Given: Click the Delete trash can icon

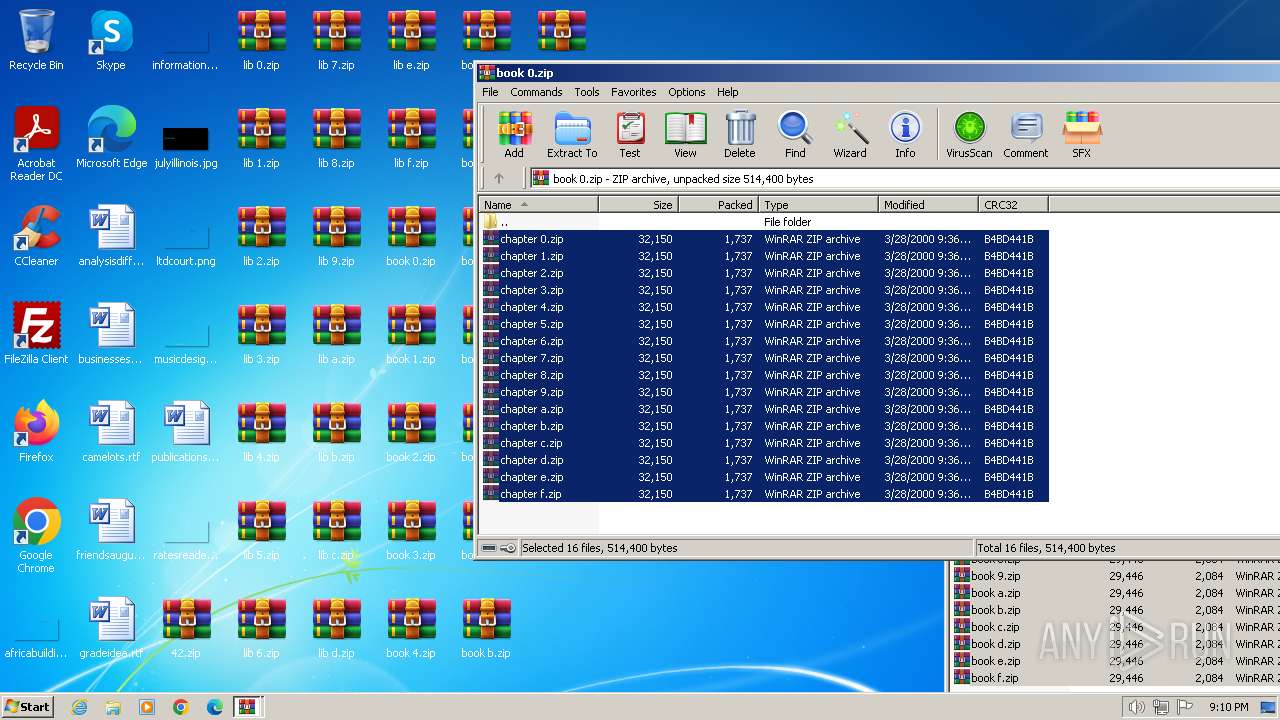Looking at the screenshot, I should (740, 135).
